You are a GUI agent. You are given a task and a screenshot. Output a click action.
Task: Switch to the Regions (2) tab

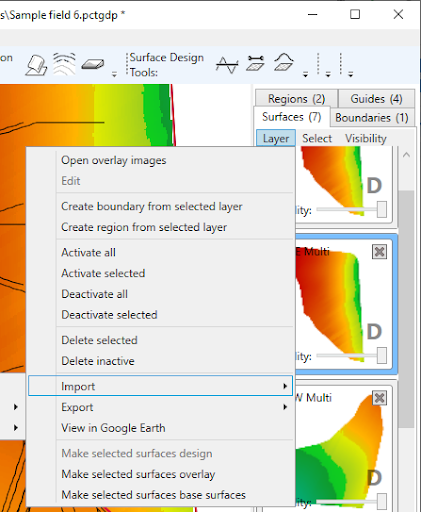296,99
